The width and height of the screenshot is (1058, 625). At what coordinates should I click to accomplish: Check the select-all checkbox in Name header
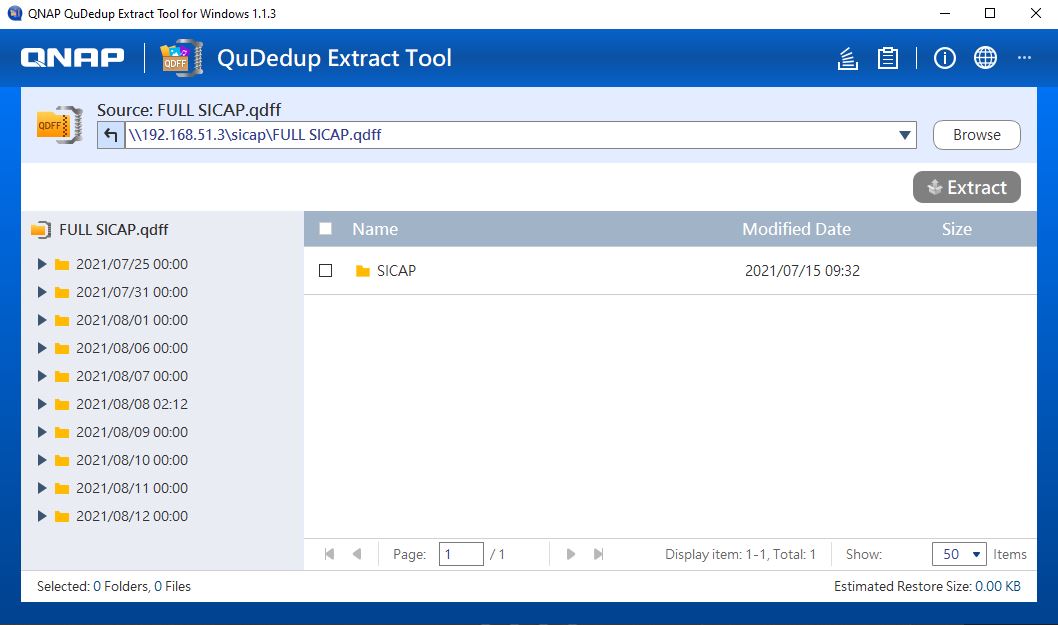[325, 229]
